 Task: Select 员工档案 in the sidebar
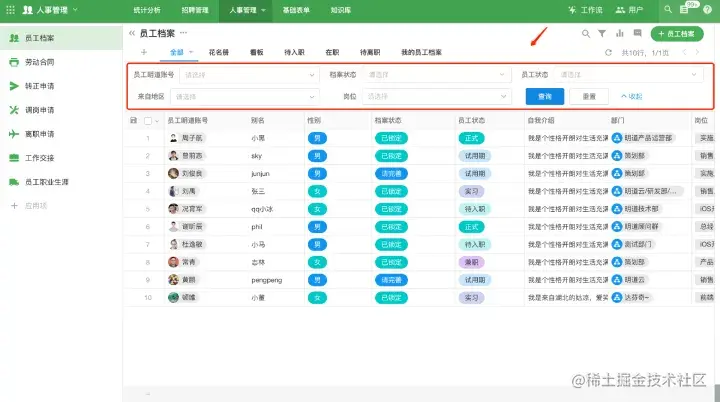(61, 38)
